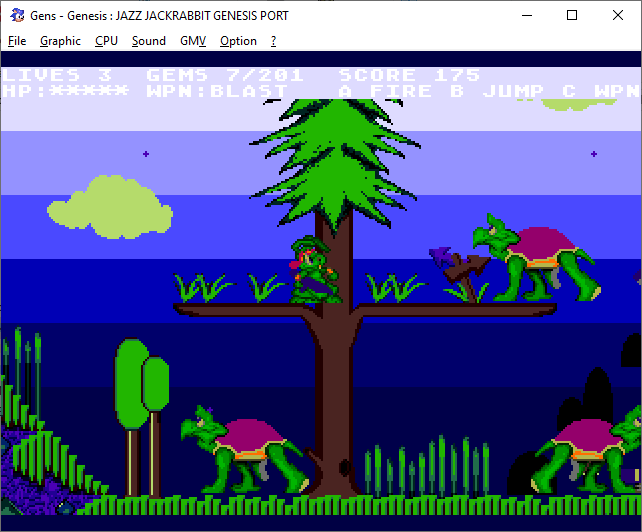Open the File menu

point(17,41)
